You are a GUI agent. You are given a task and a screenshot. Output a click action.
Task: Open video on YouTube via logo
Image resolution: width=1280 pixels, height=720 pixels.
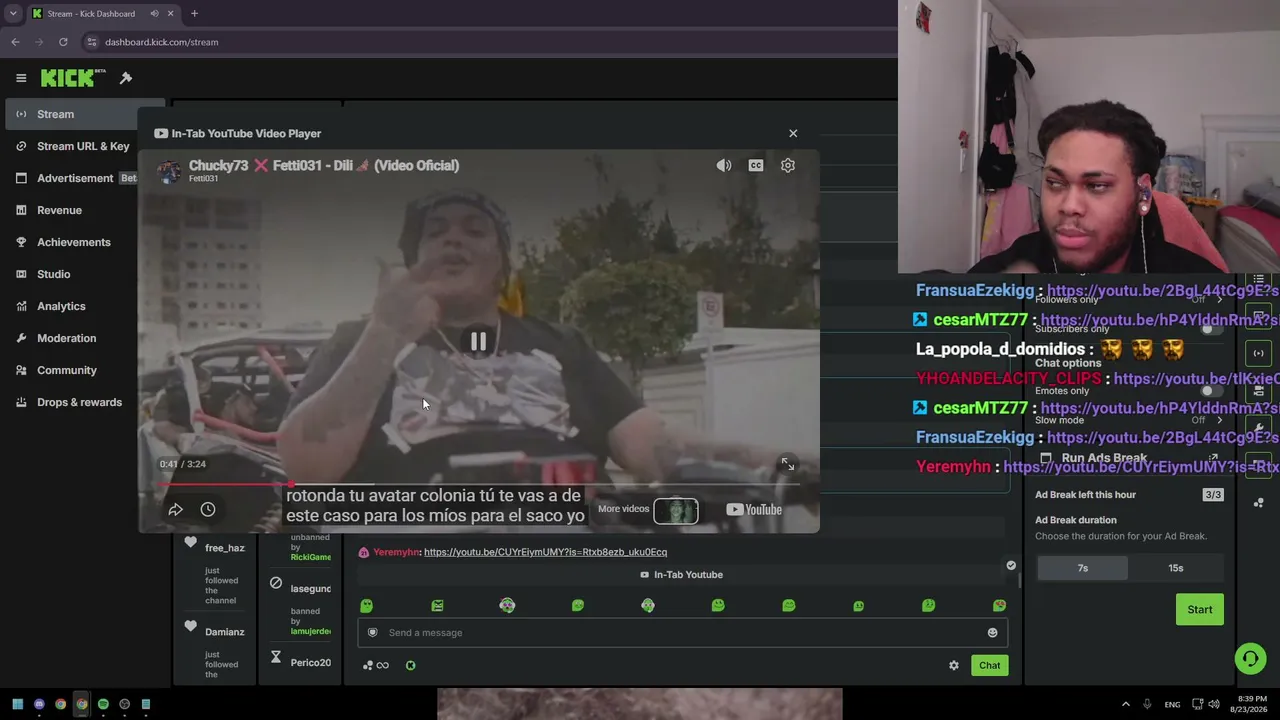pos(754,510)
